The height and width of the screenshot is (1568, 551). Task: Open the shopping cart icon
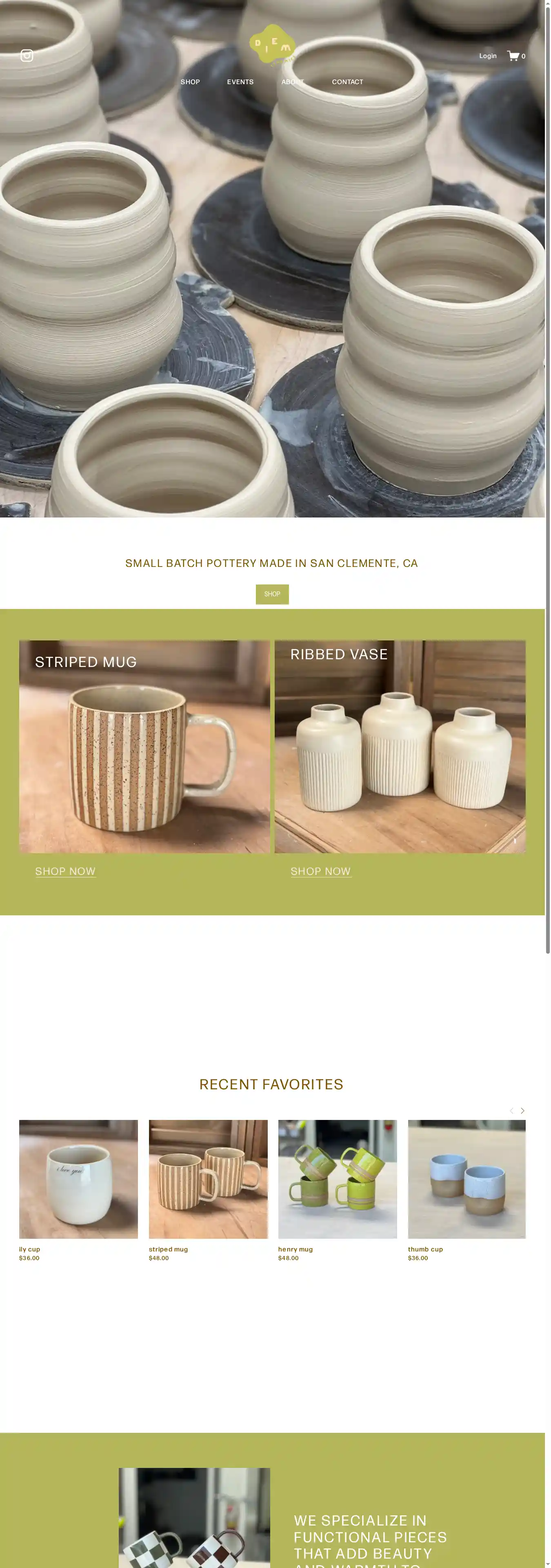click(513, 56)
